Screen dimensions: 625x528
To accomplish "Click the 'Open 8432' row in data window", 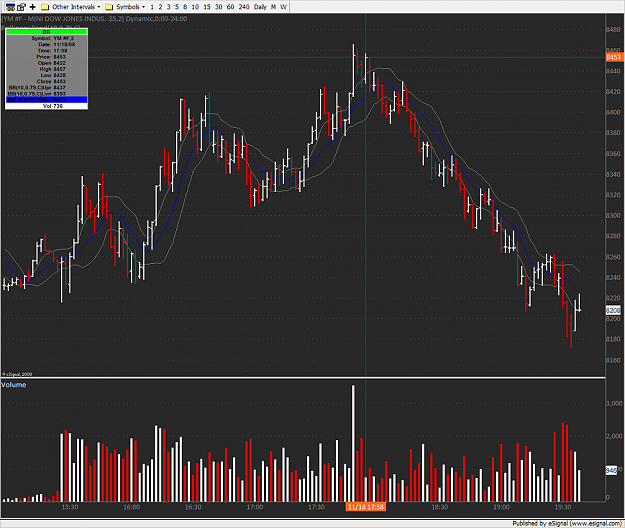I will [46, 63].
